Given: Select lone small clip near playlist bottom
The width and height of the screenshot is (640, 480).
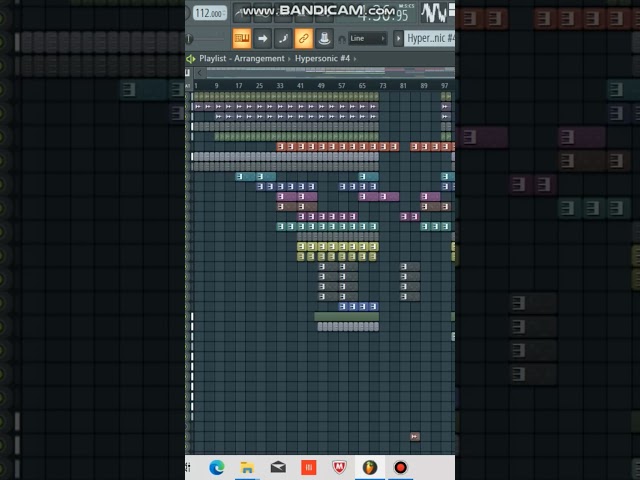Looking at the screenshot, I should (415, 436).
